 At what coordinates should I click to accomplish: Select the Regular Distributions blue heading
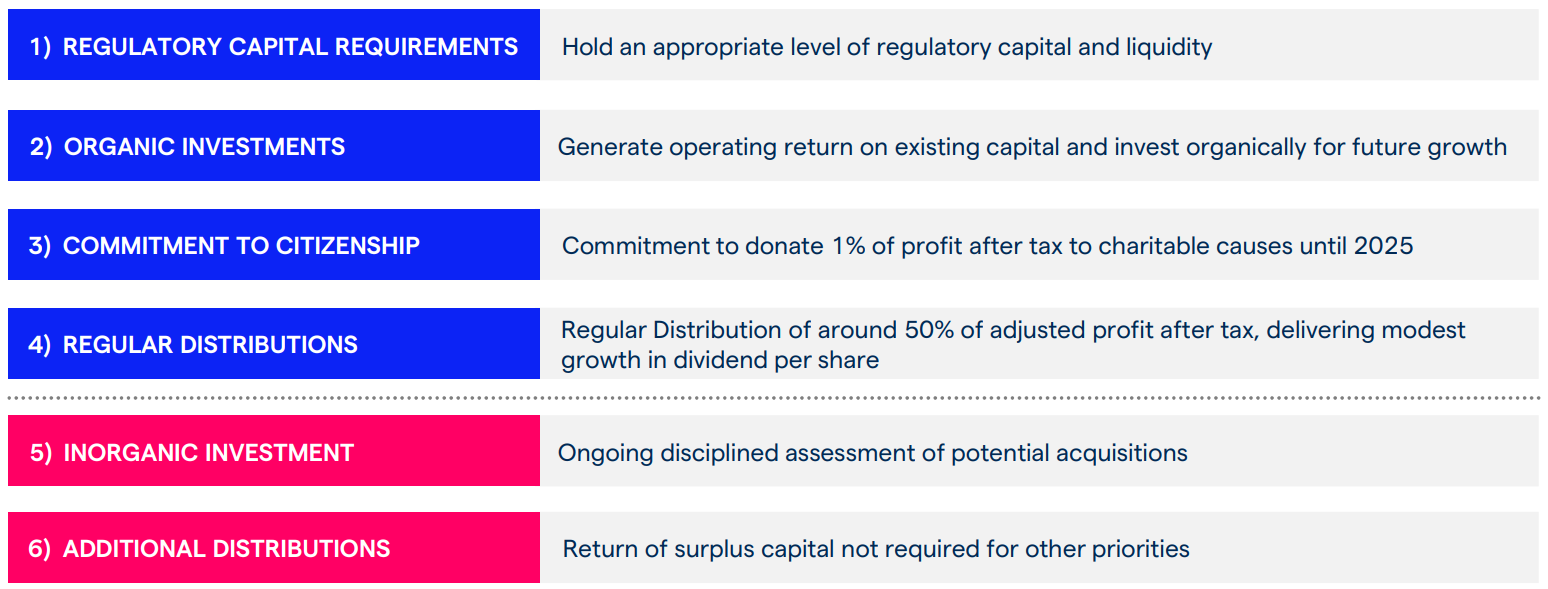point(274,344)
